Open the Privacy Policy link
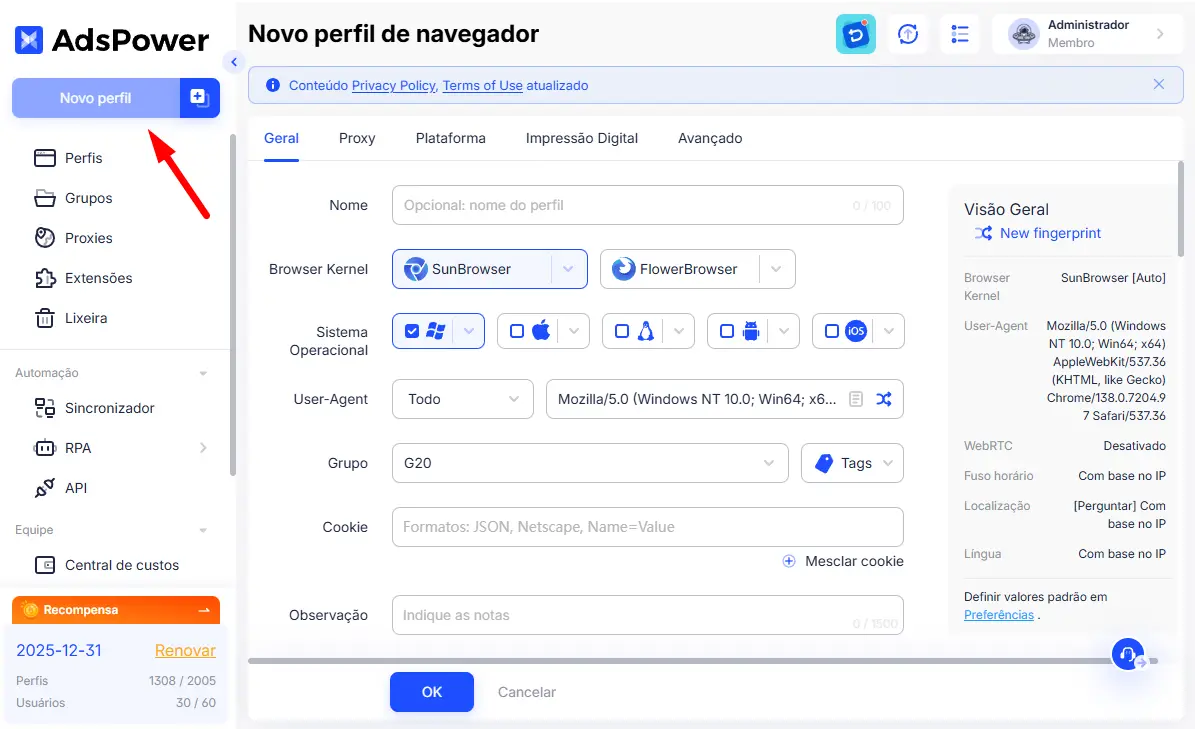The height and width of the screenshot is (729, 1195). point(394,85)
